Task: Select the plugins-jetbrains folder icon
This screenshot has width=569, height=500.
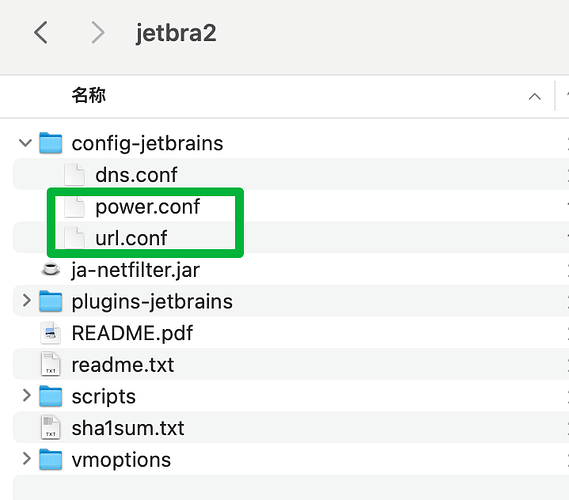Action: click(x=50, y=301)
